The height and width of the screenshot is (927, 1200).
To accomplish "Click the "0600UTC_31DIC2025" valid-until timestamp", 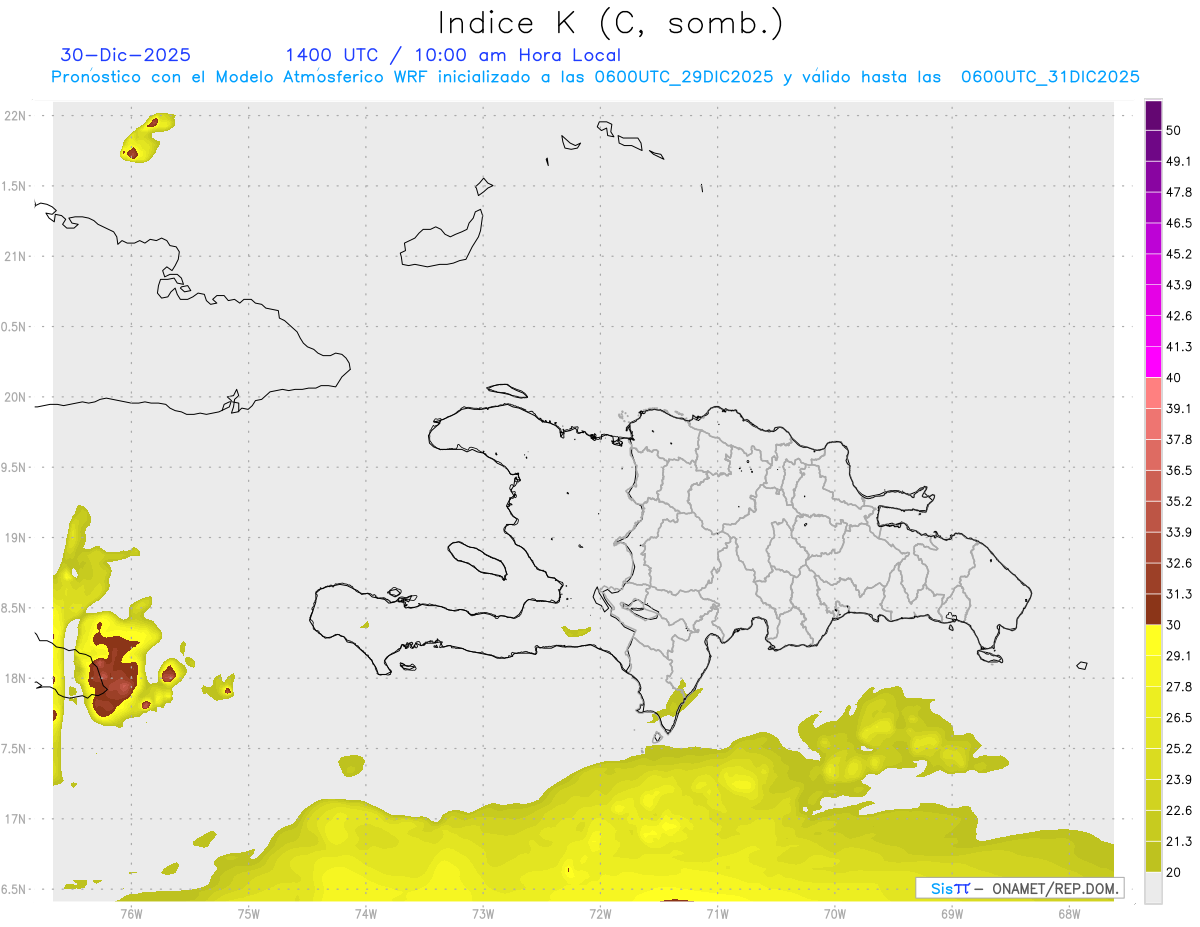I will [x=1050, y=77].
